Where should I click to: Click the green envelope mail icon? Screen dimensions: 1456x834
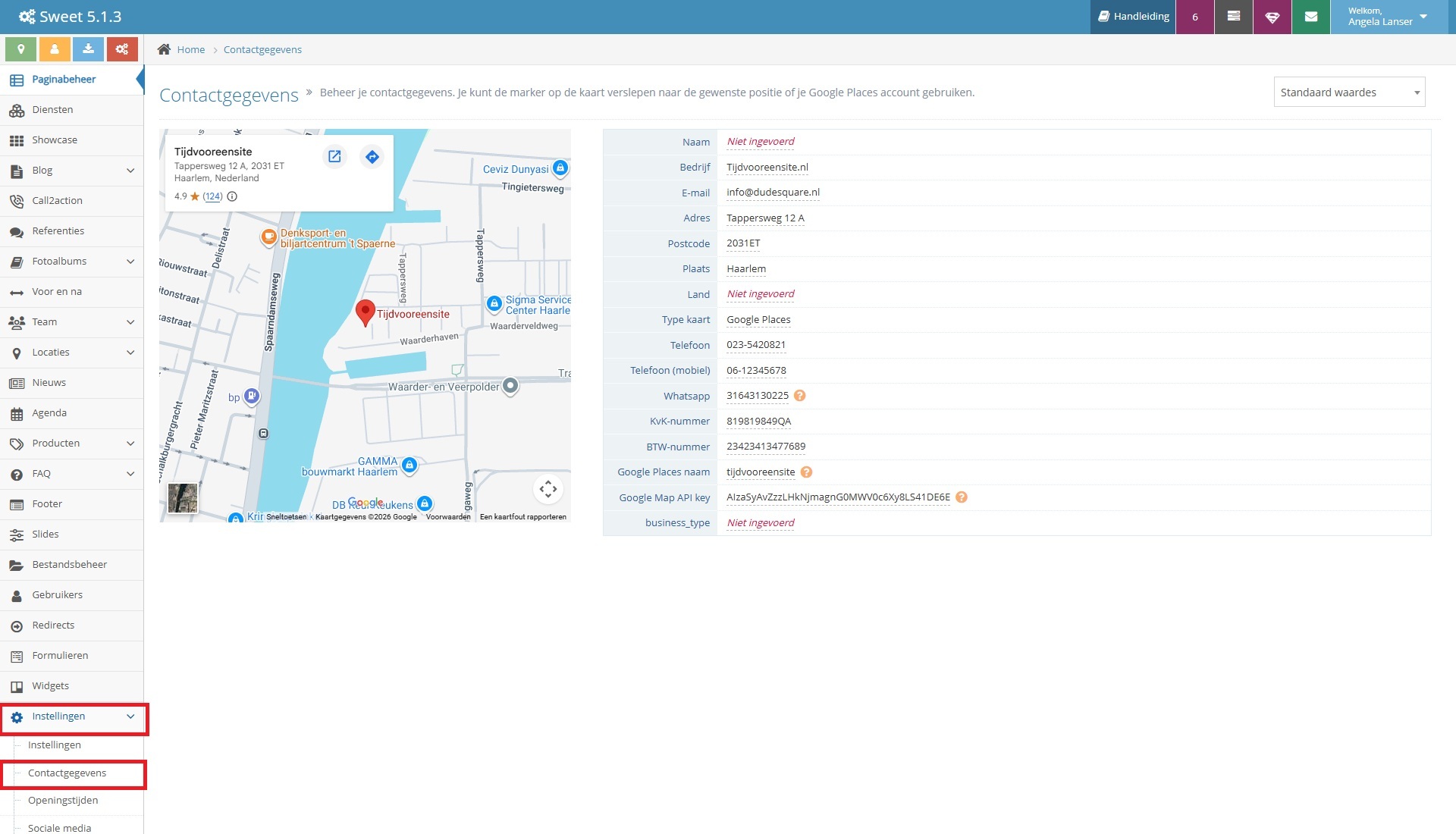coord(1310,16)
